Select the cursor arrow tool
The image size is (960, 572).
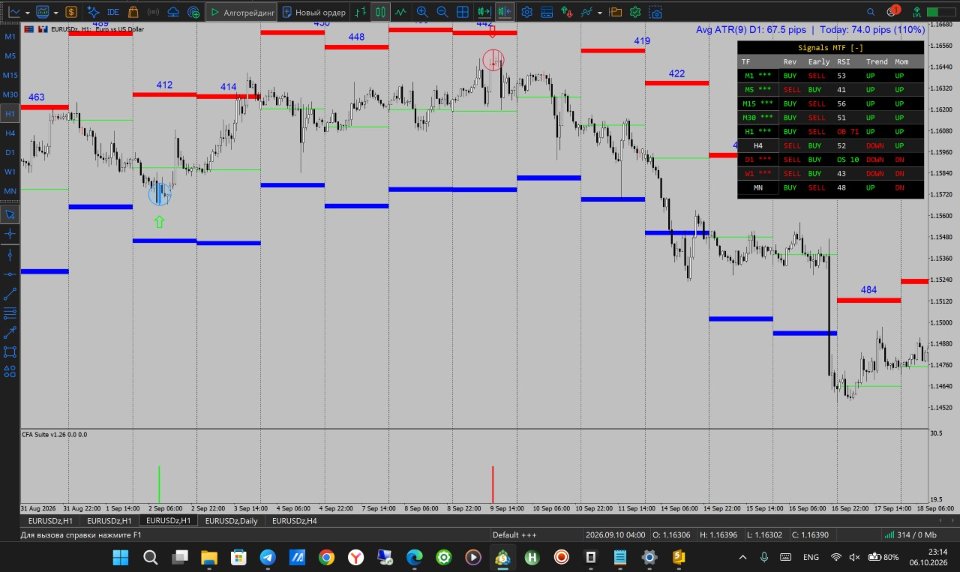10,214
